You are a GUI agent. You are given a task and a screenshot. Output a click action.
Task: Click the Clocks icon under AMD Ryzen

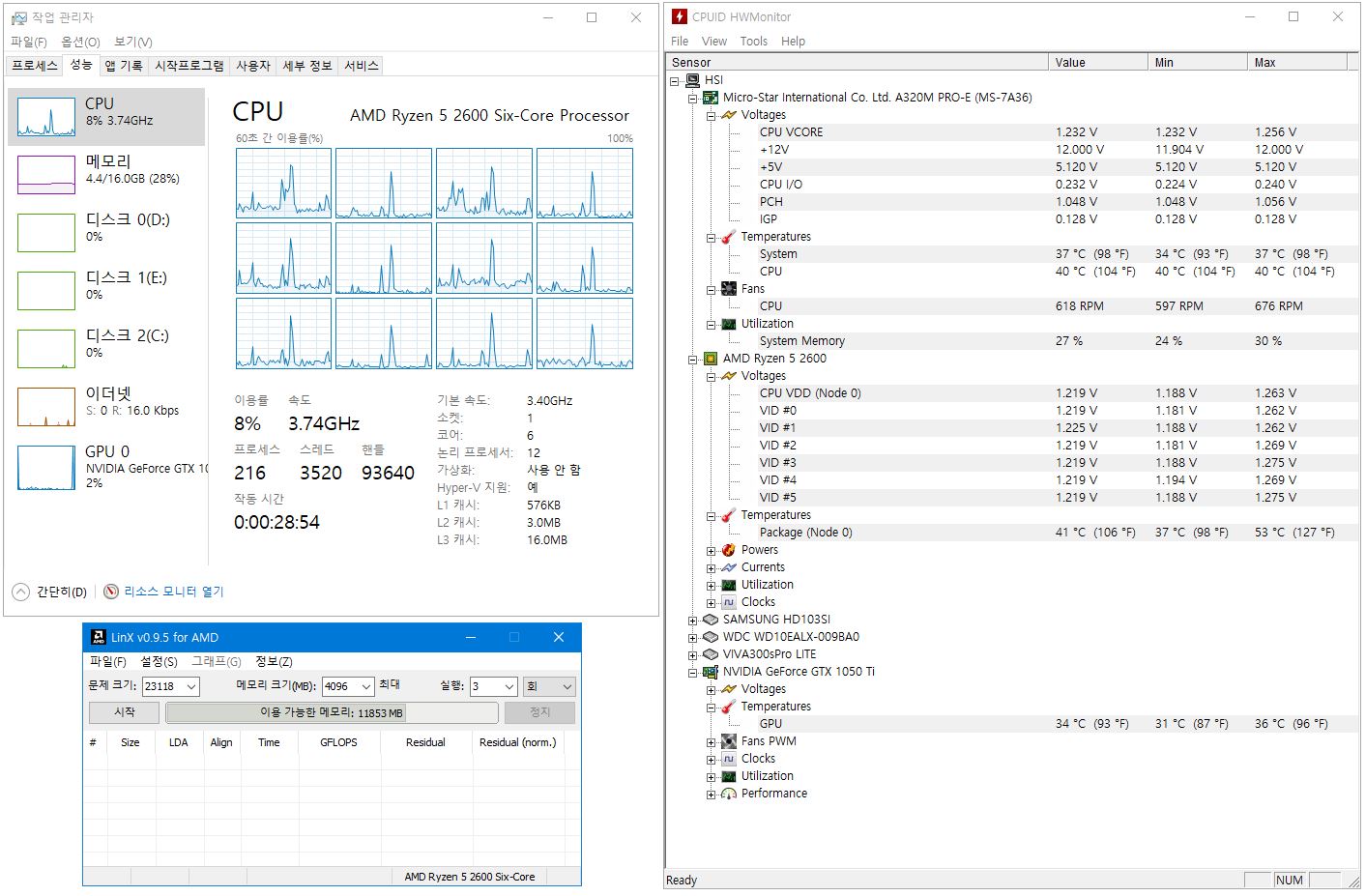(729, 602)
